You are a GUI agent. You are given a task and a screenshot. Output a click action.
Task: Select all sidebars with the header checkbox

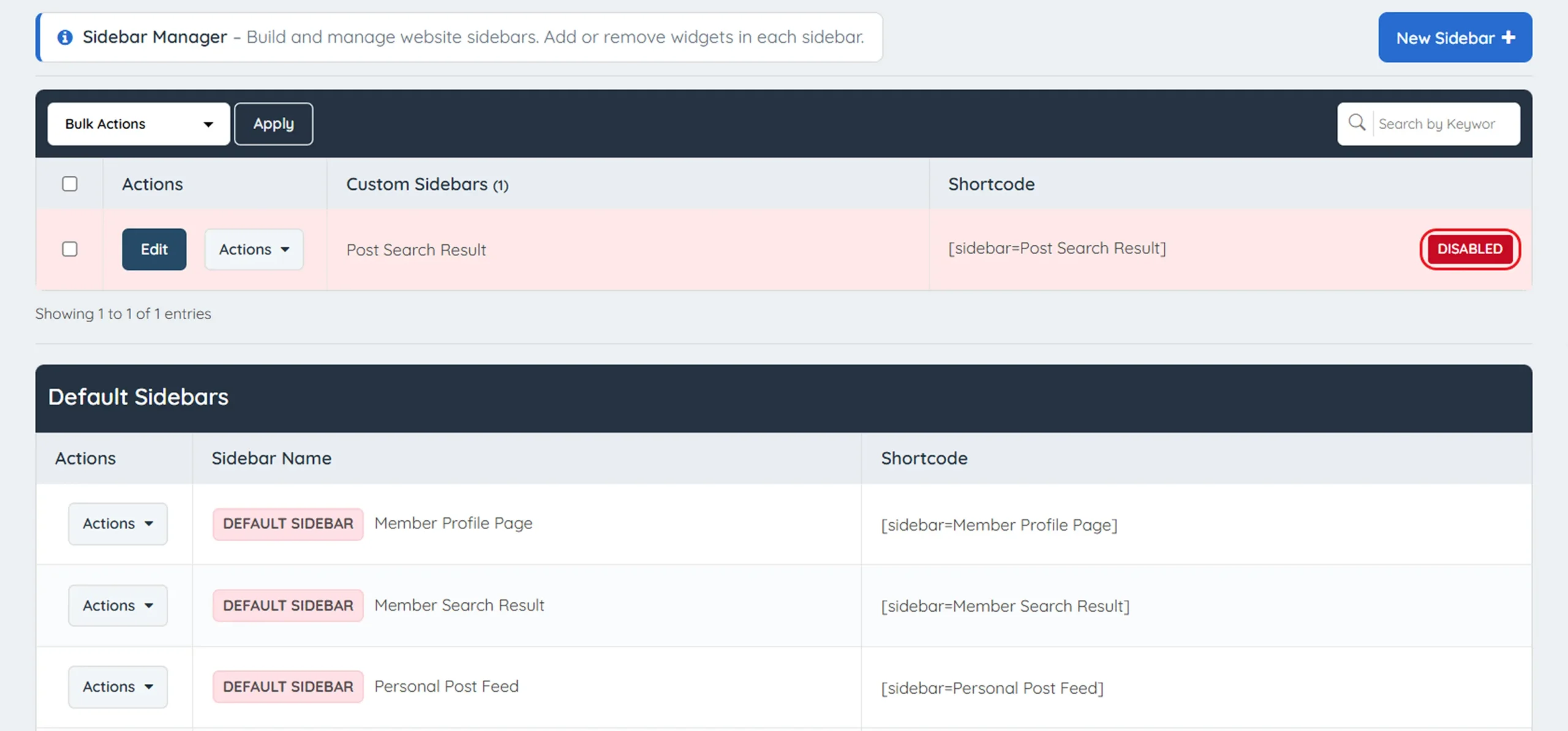point(70,184)
